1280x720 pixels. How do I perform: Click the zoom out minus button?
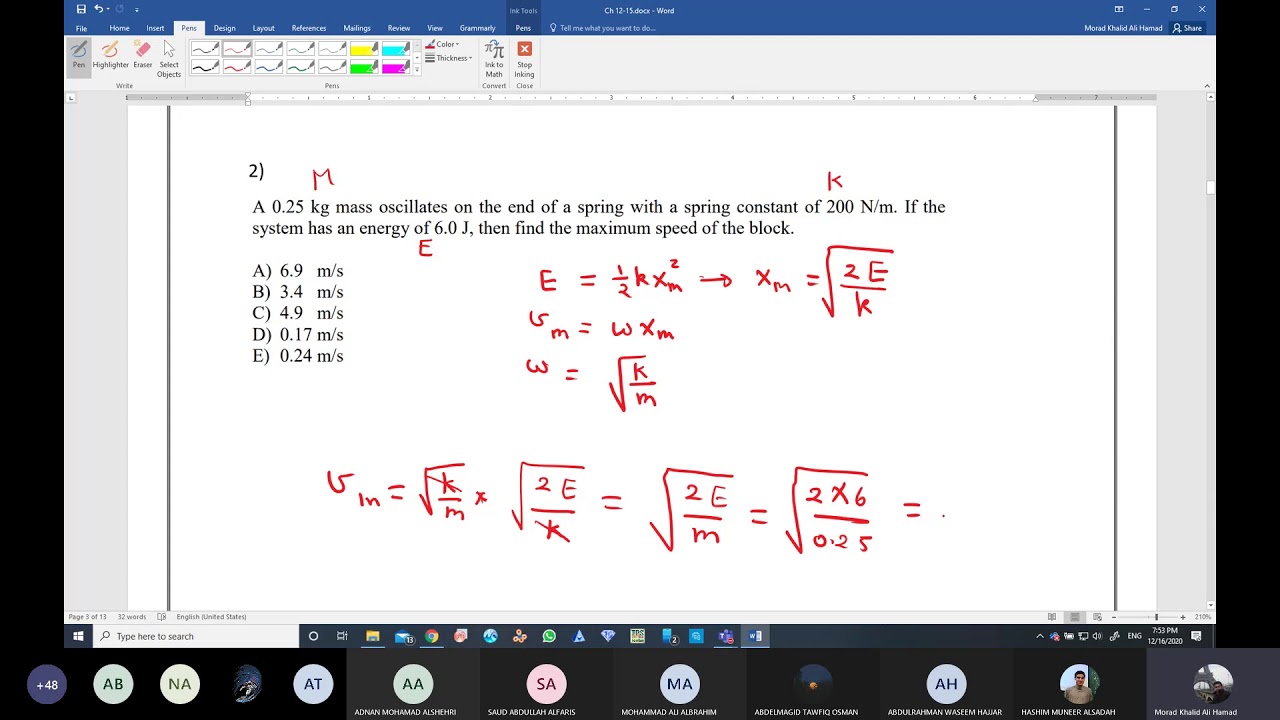click(1114, 617)
